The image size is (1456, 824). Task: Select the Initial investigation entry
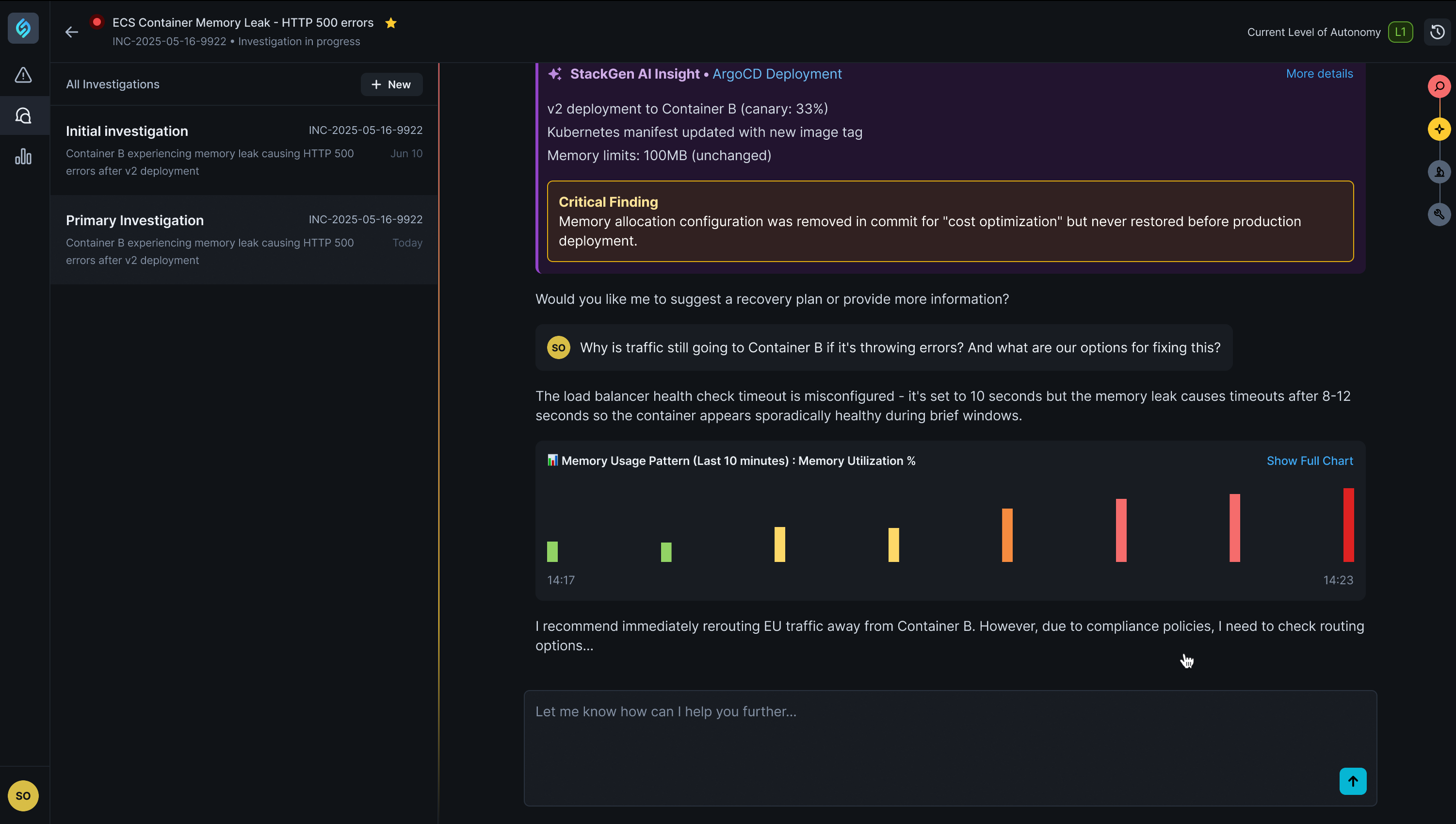pos(243,150)
